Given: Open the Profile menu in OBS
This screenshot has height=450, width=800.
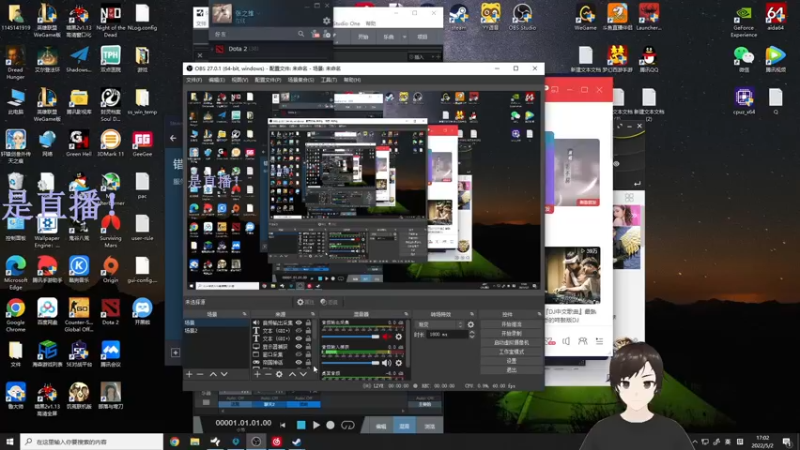Looking at the screenshot, I should [268, 80].
